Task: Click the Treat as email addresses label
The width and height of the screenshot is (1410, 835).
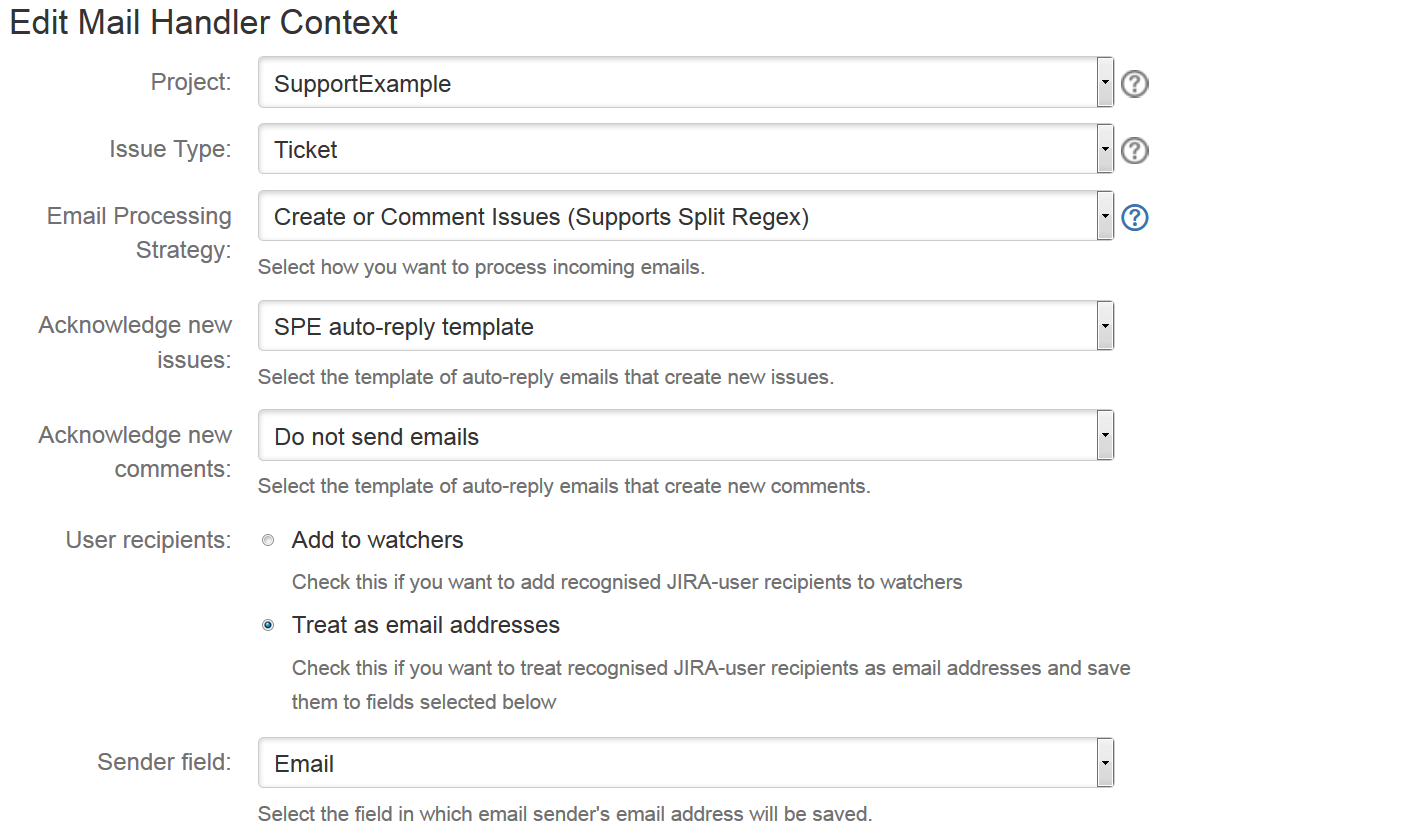Action: 425,626
